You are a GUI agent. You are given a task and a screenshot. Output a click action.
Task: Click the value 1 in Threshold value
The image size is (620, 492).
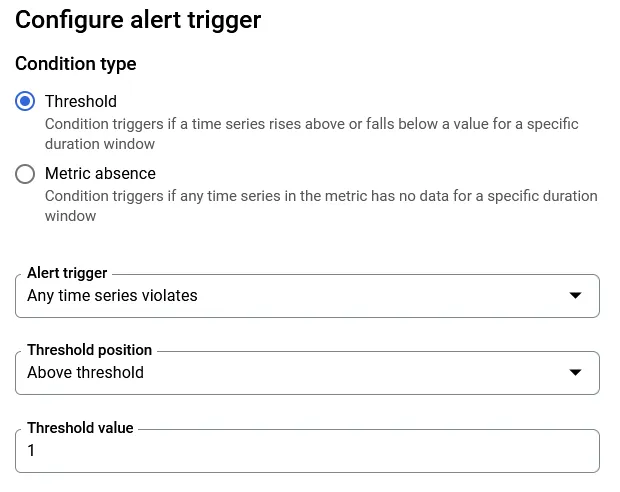(x=31, y=450)
